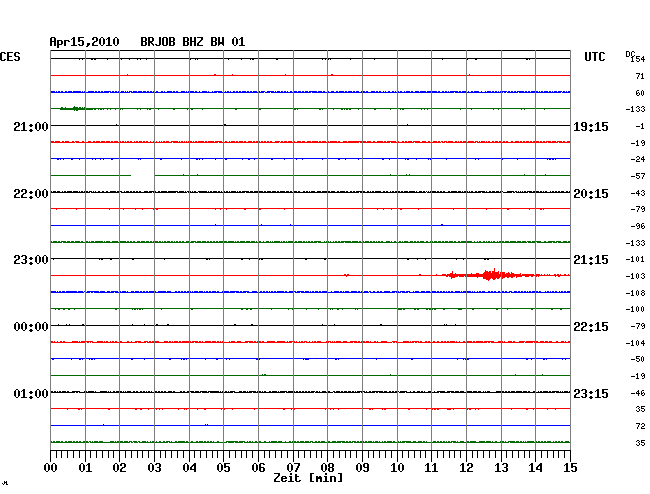This screenshot has width=650, height=494.
Task: Select the DC offset value -103
Action: tap(635, 276)
